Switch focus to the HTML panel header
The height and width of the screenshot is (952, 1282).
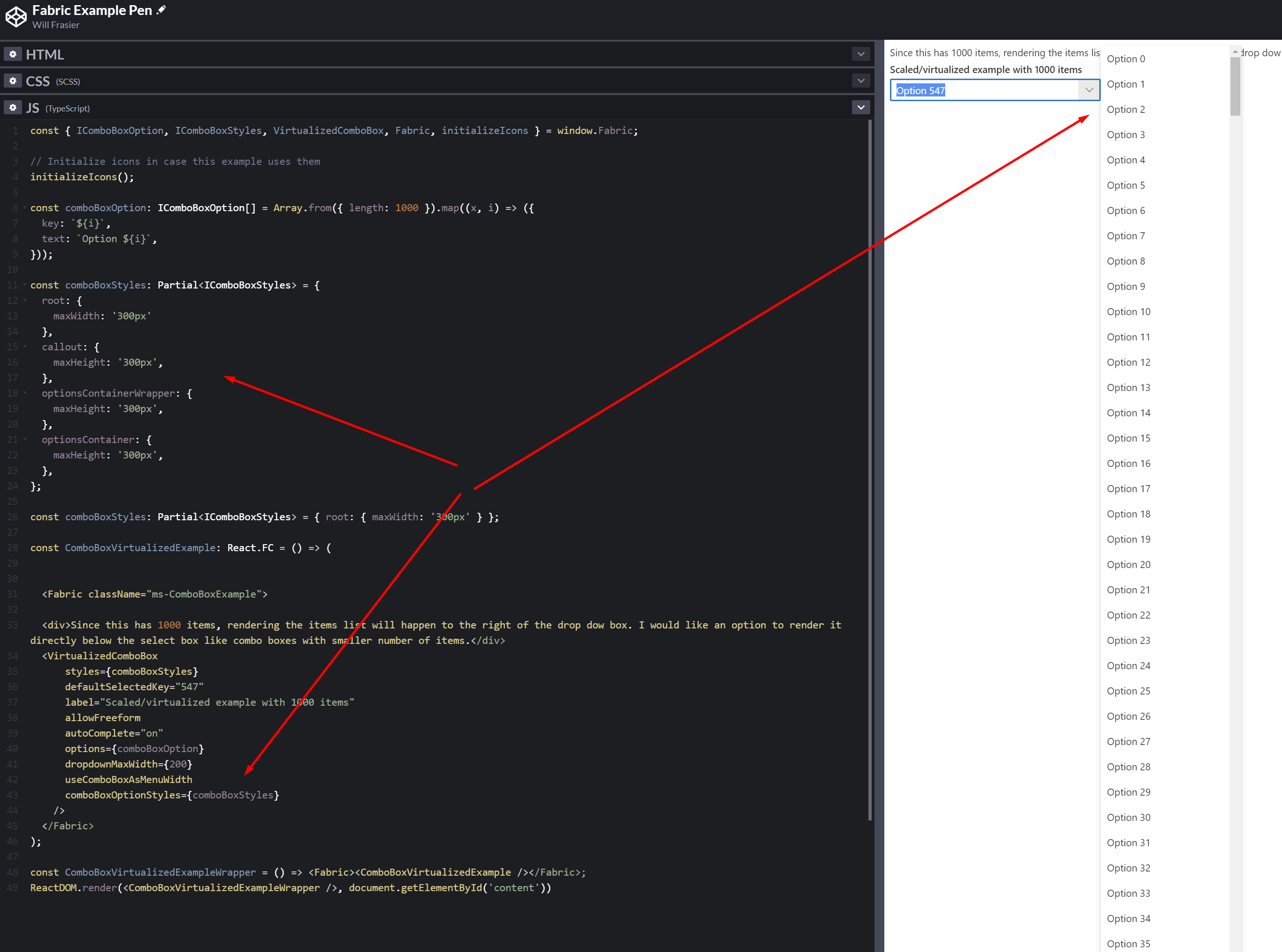[x=44, y=53]
